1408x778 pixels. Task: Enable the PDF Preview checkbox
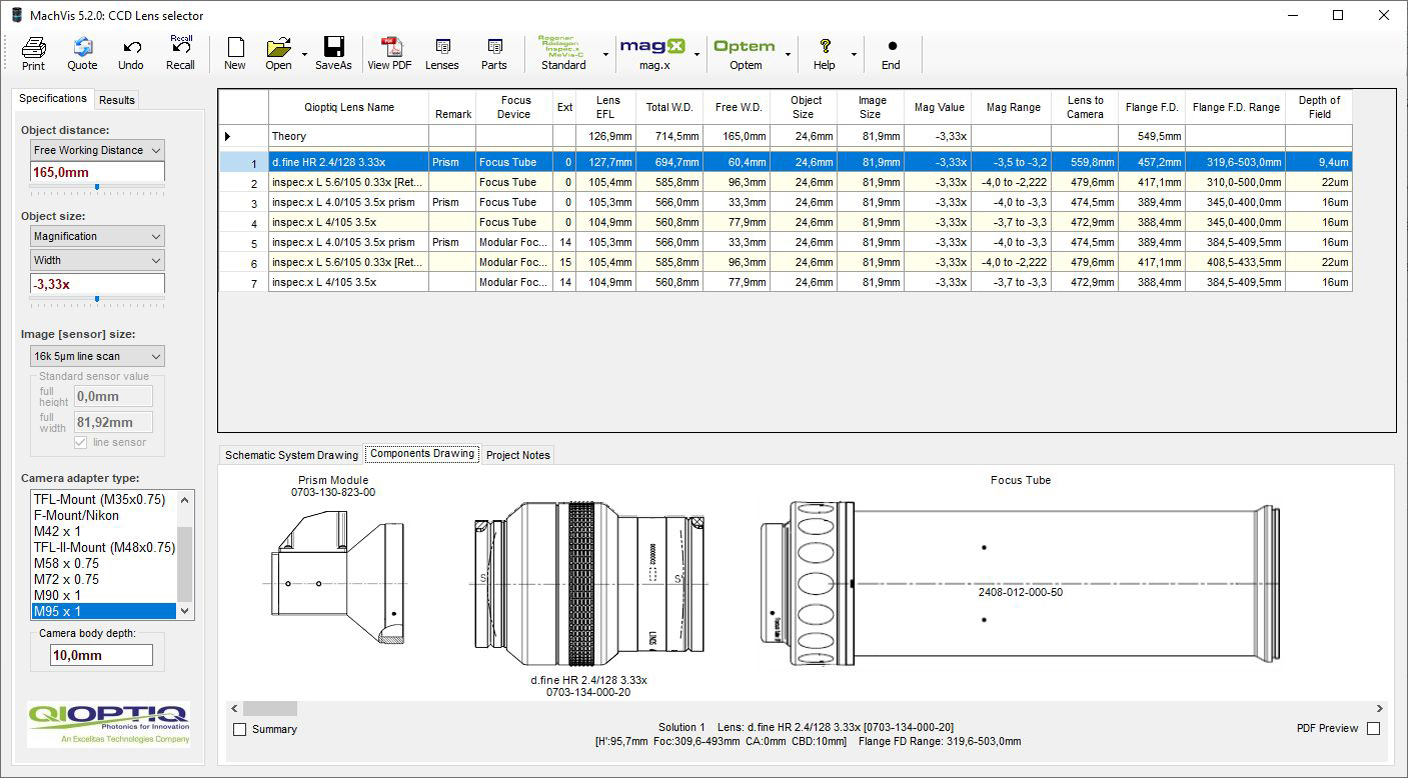(x=1373, y=728)
